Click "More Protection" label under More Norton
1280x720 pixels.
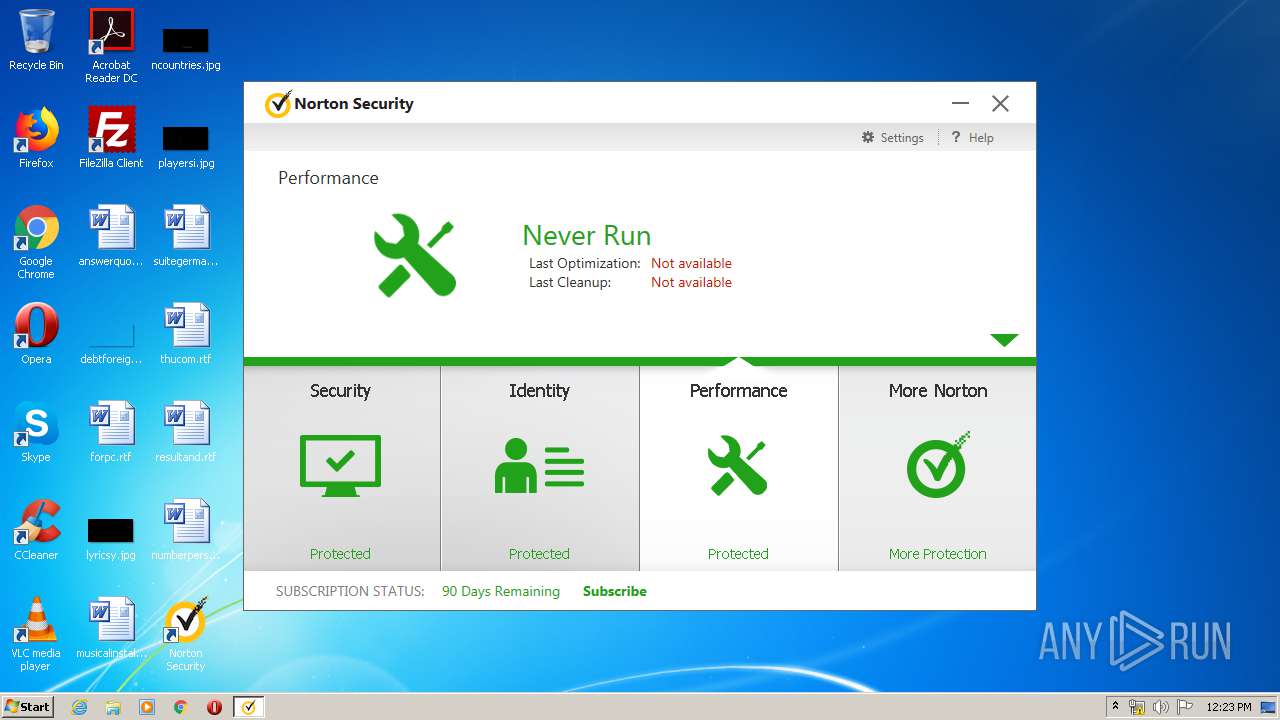pos(938,554)
